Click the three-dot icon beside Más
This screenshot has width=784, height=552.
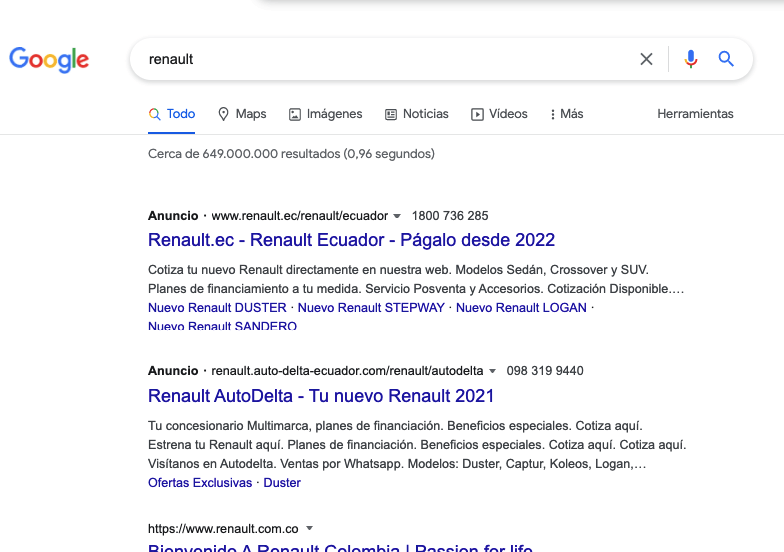[x=552, y=114]
